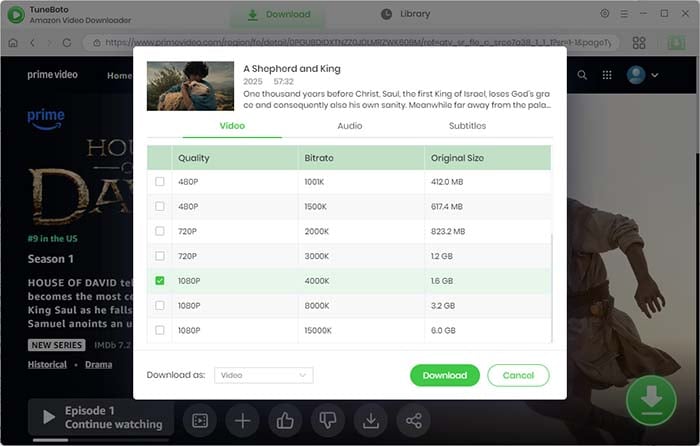The height and width of the screenshot is (446, 700).
Task: Open the grid apps icon beside address bar
Action: 639,42
